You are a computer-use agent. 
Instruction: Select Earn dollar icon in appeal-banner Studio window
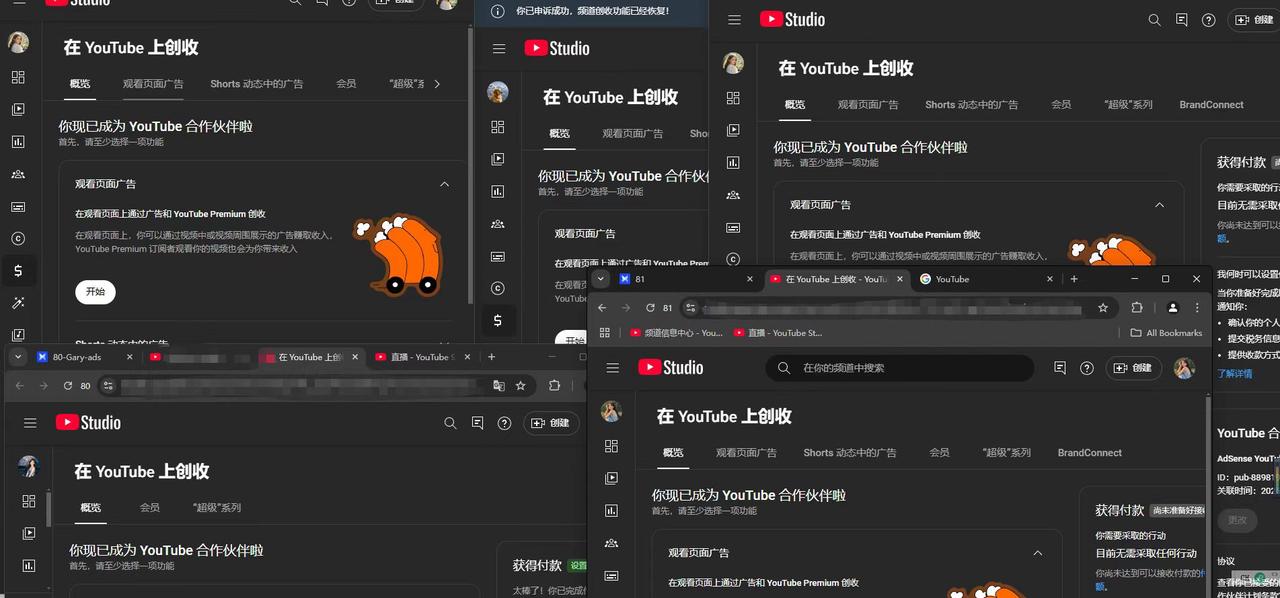tap(498, 320)
